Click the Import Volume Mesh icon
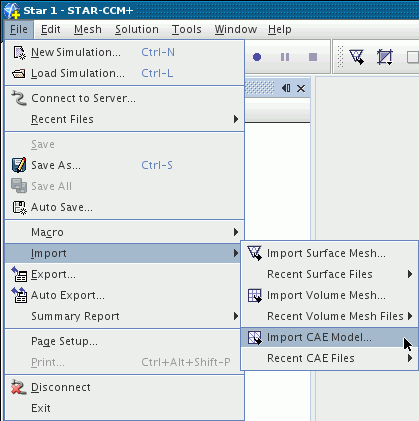Screen dimensions: 419x421 [255, 295]
